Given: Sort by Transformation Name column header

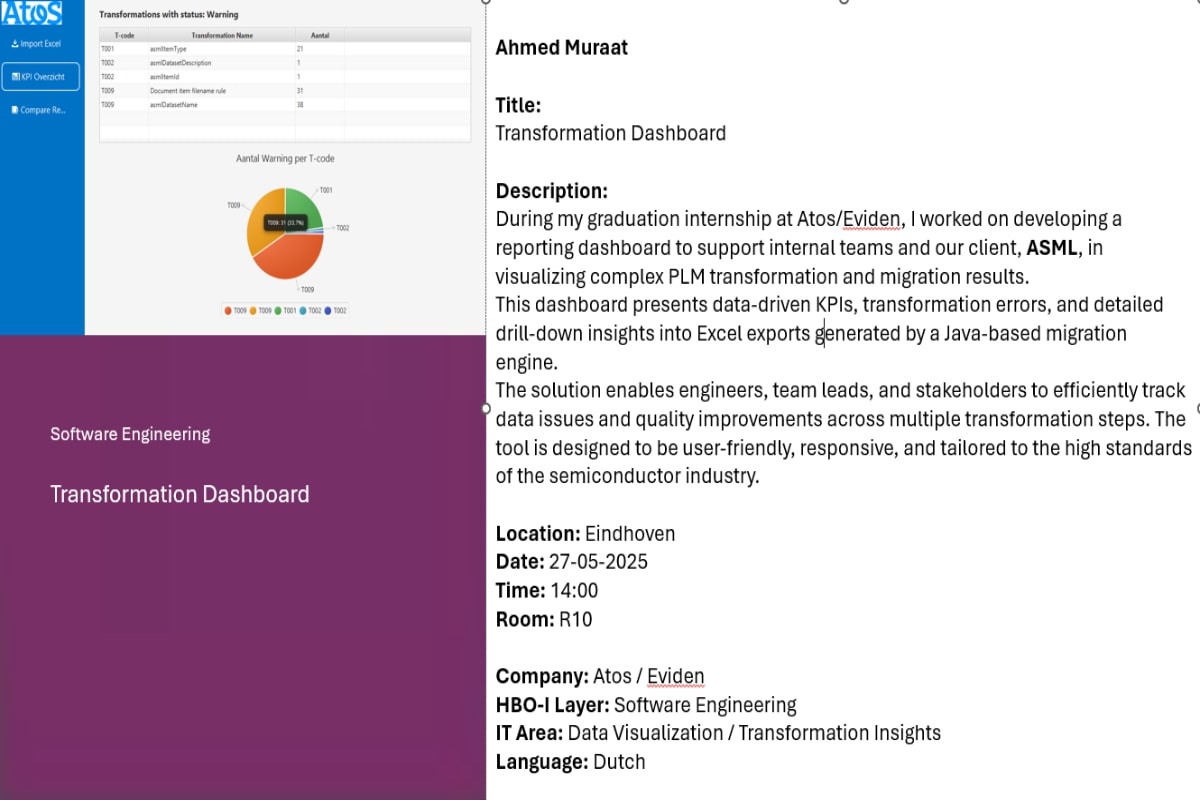Looking at the screenshot, I should pyautogui.click(x=221, y=35).
